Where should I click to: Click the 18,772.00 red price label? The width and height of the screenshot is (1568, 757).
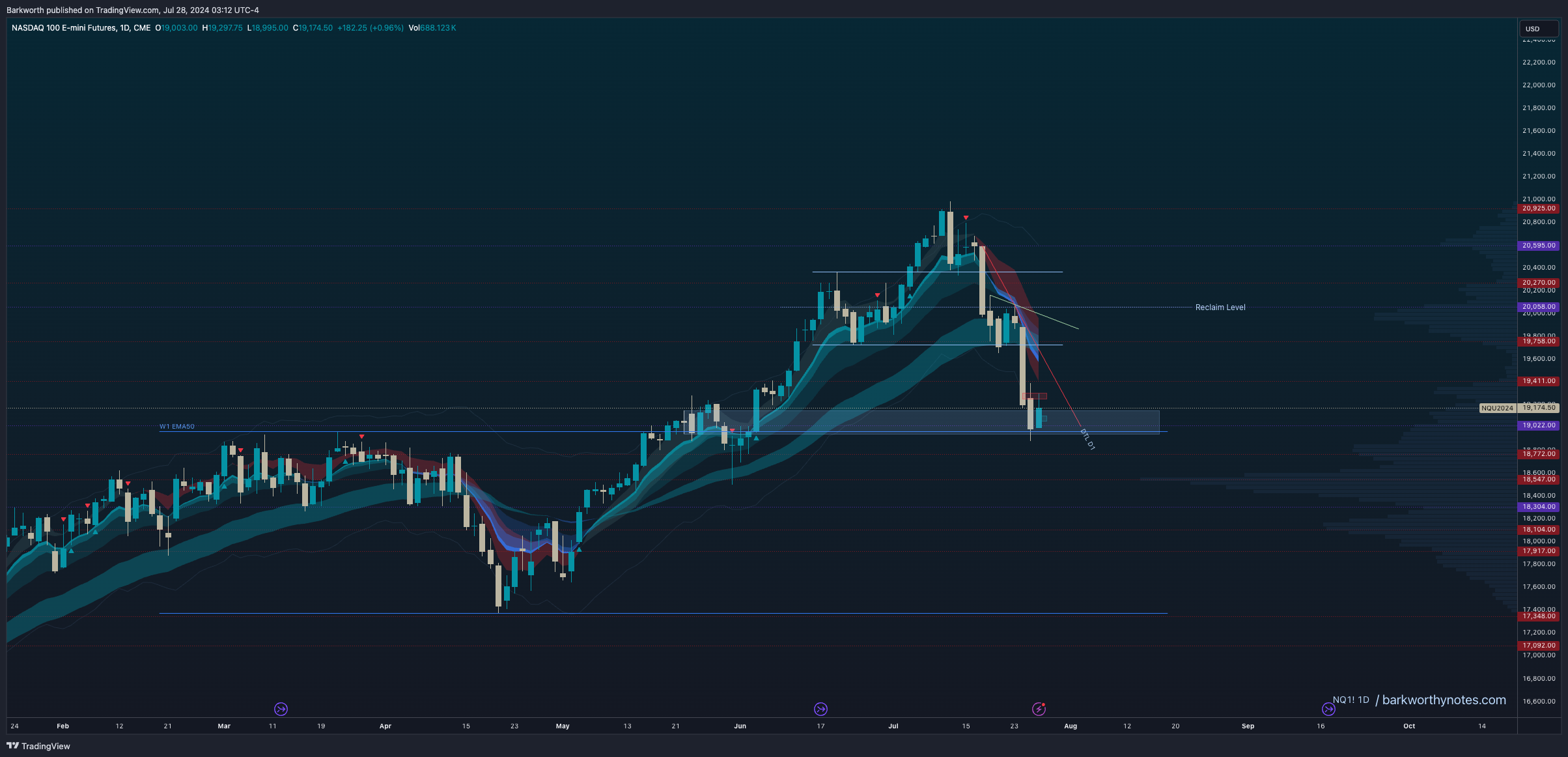(x=1539, y=454)
